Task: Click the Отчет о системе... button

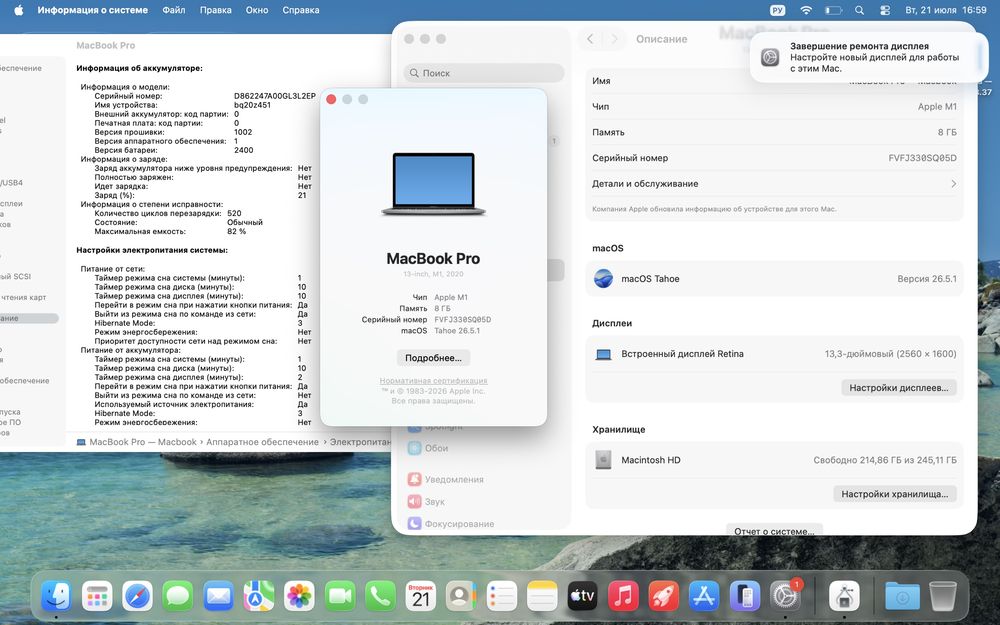Action: pos(774,531)
